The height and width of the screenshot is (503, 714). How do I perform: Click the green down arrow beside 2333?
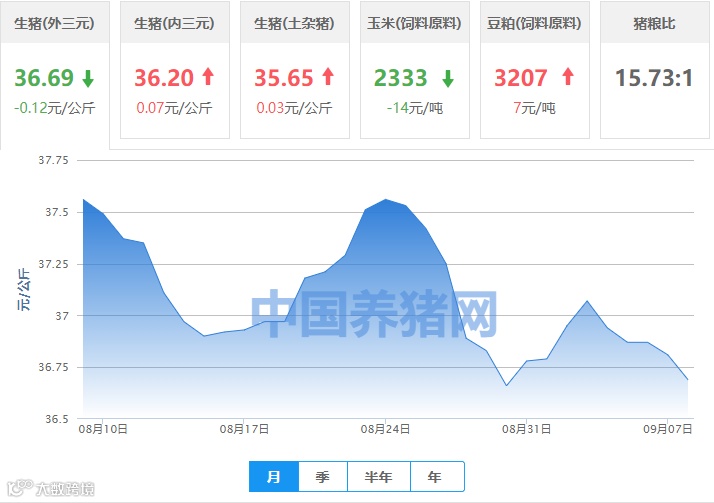[448, 78]
